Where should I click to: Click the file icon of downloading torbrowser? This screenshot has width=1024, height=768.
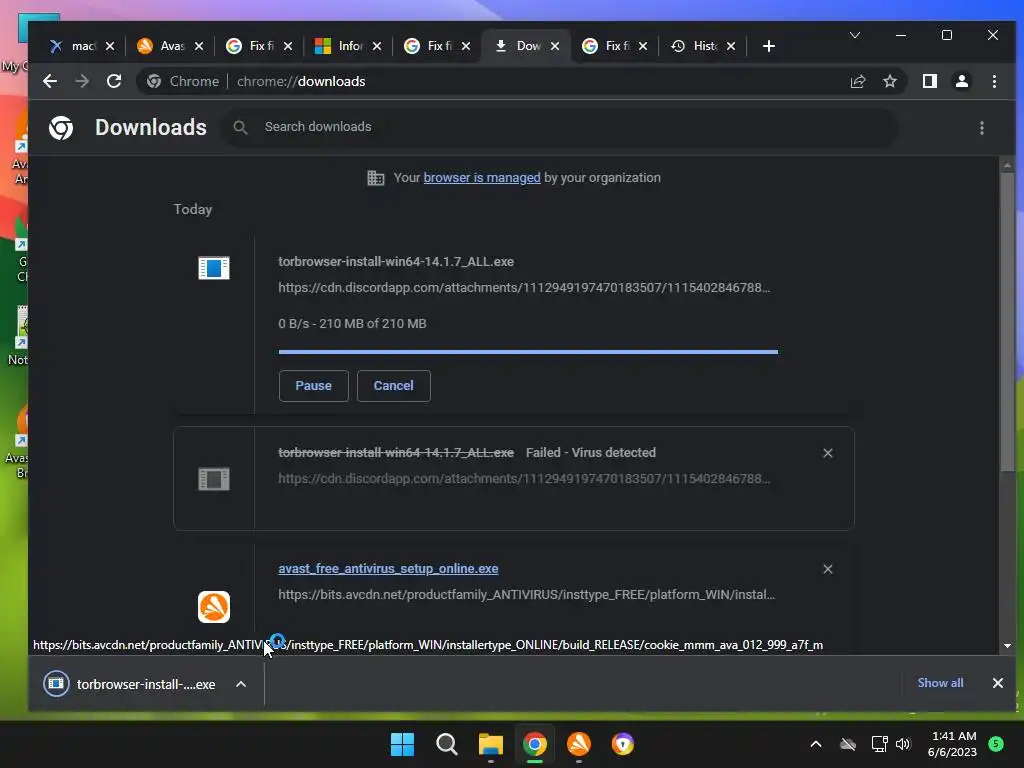214,268
